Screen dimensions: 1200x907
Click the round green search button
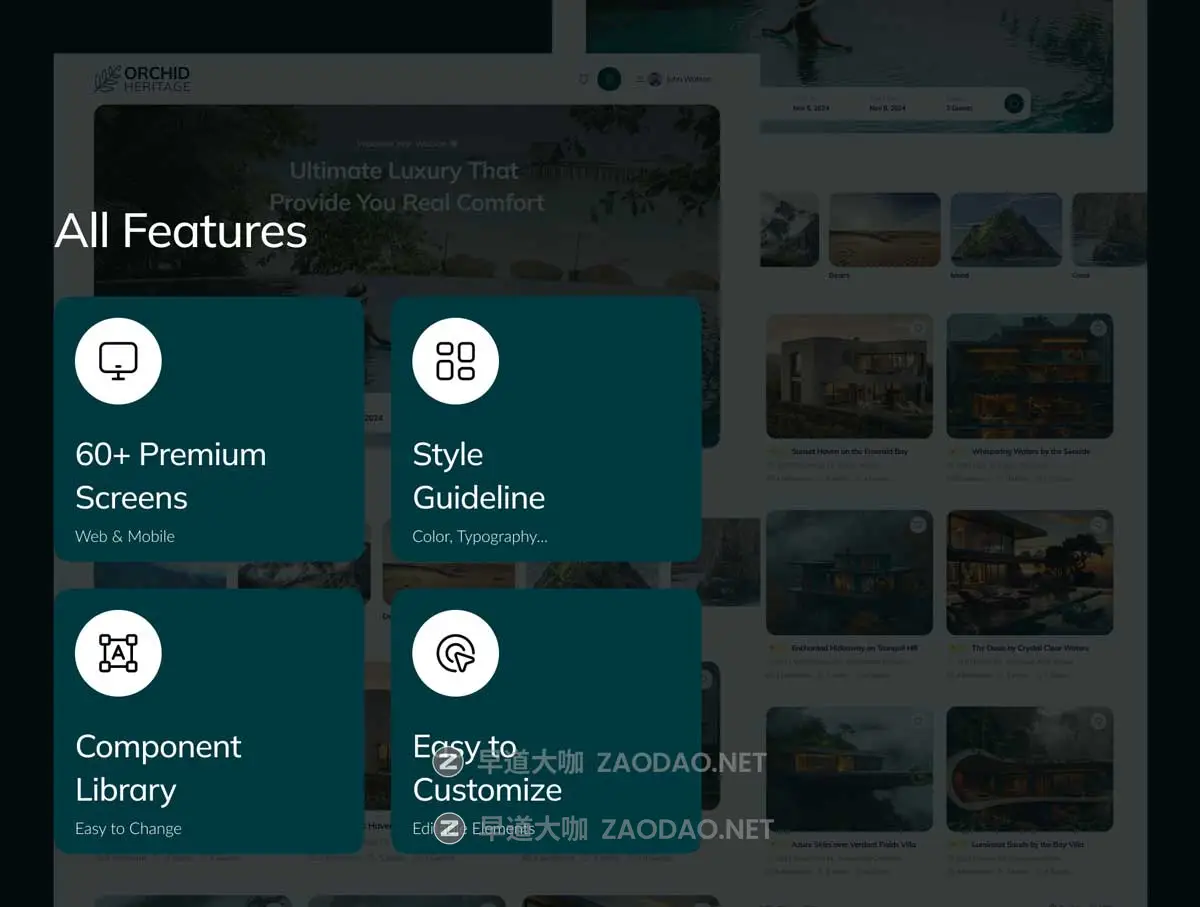1014,103
